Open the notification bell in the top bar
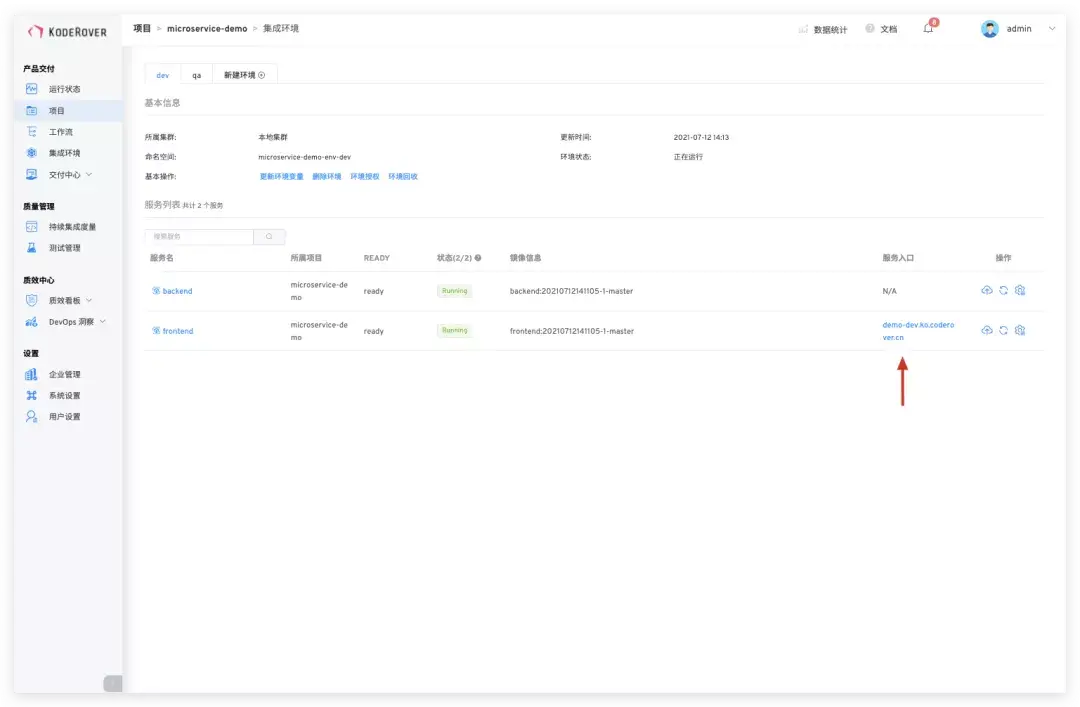This screenshot has height=707, width=1080. coord(926,29)
